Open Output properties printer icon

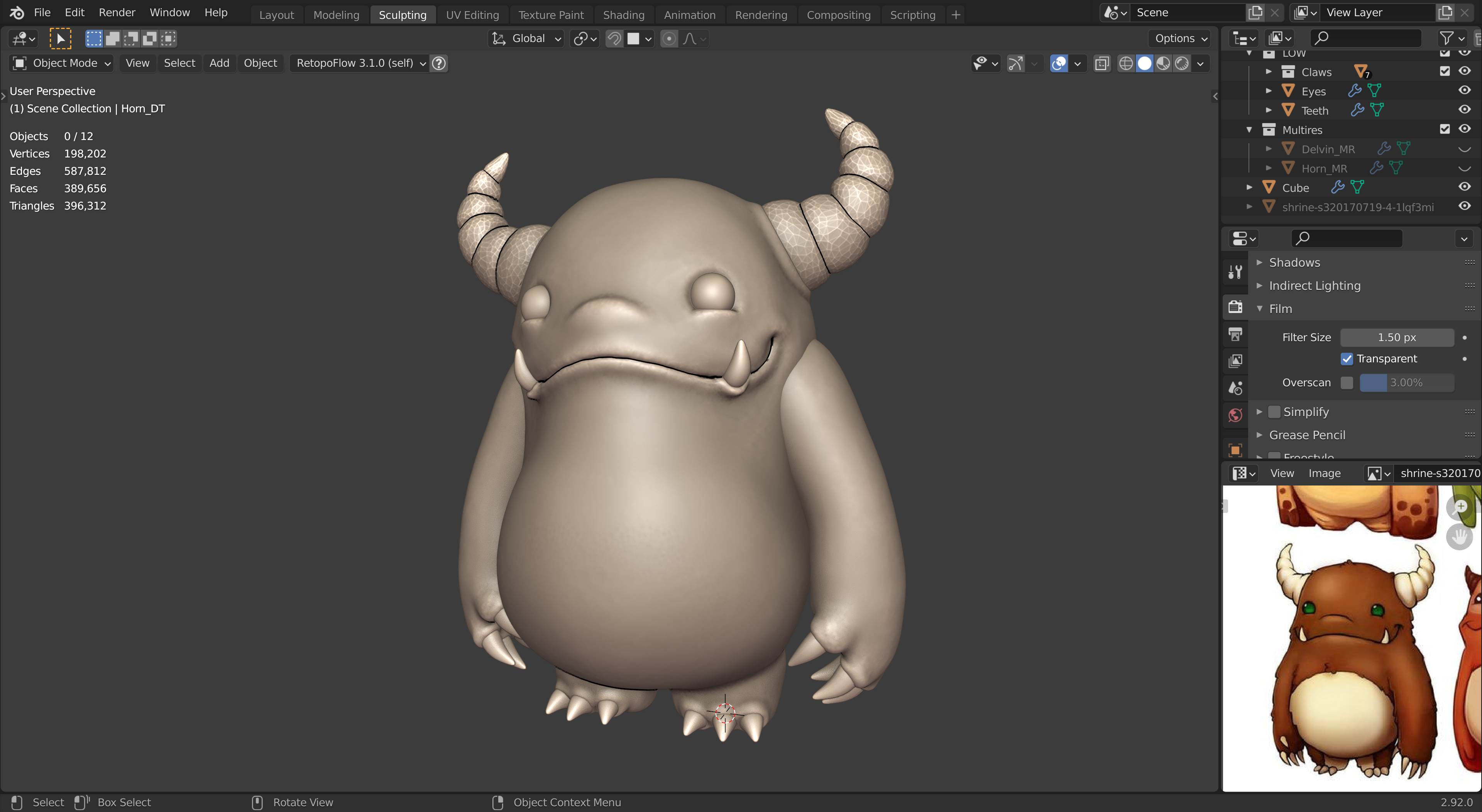point(1235,334)
